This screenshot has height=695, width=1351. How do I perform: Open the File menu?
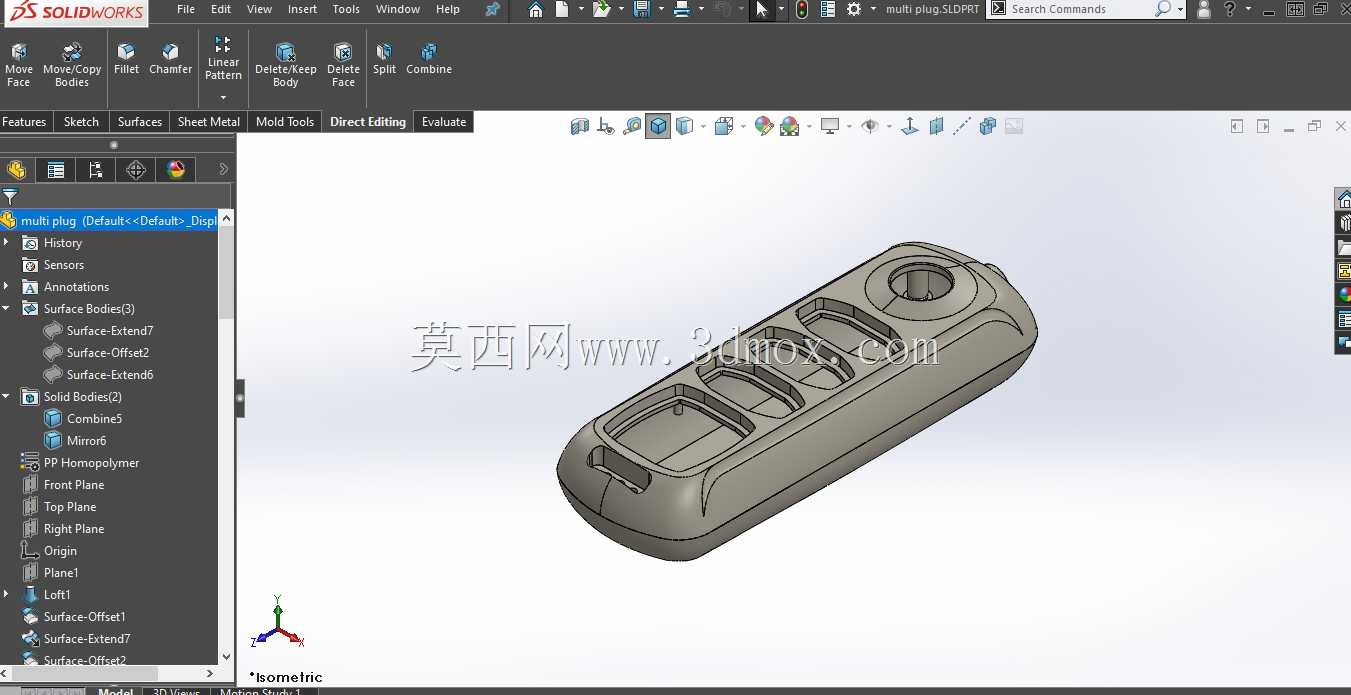point(186,9)
